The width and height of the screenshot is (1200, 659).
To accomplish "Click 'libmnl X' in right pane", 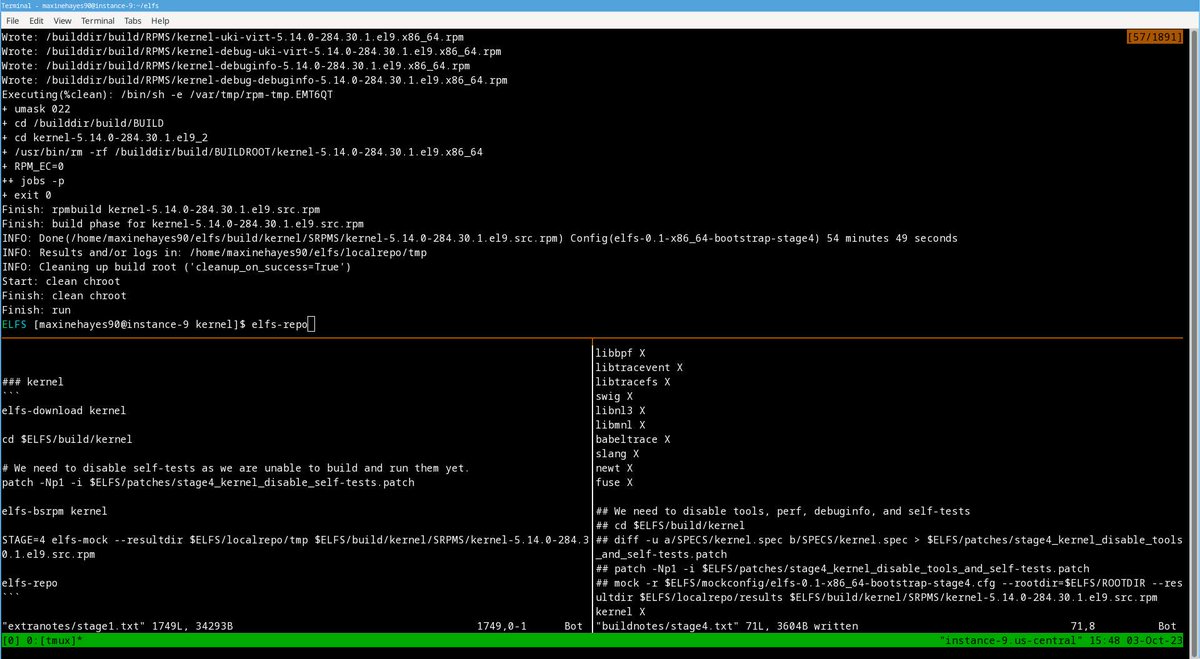I will click(620, 425).
